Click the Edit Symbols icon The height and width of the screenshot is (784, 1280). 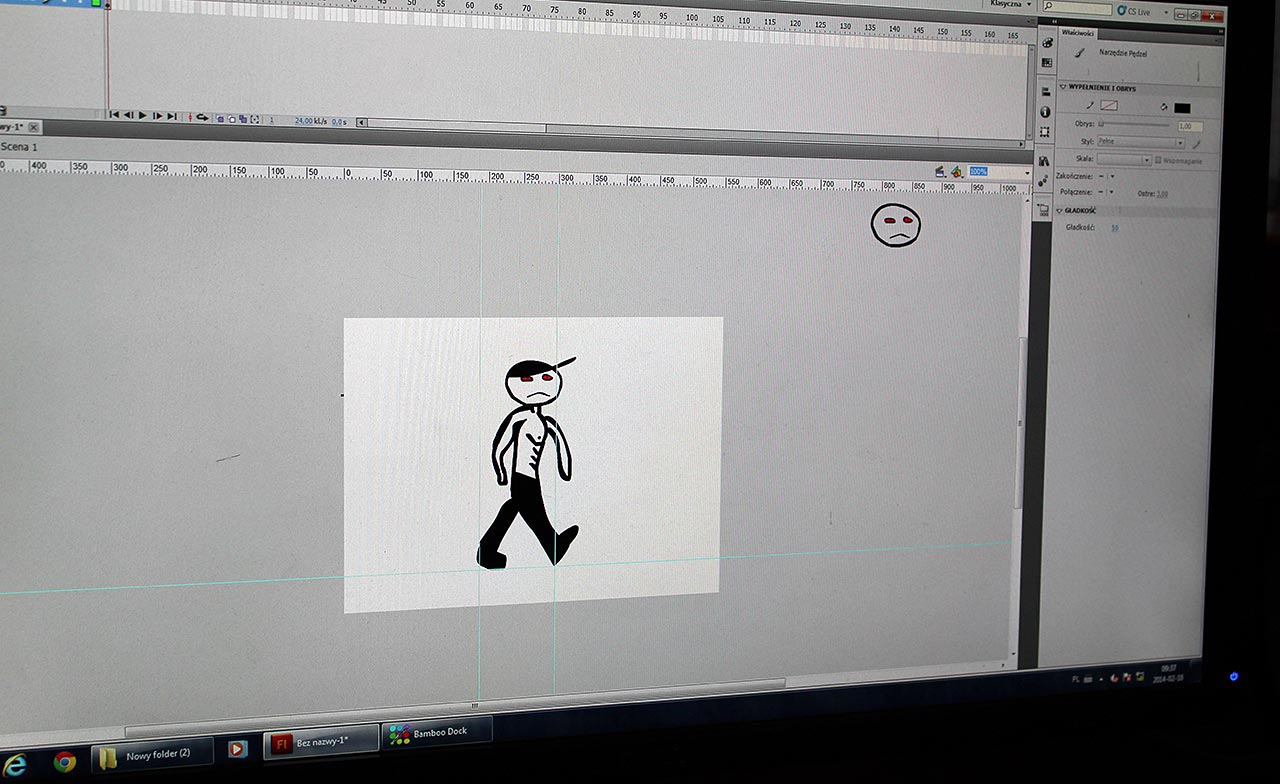pyautogui.click(x=956, y=172)
